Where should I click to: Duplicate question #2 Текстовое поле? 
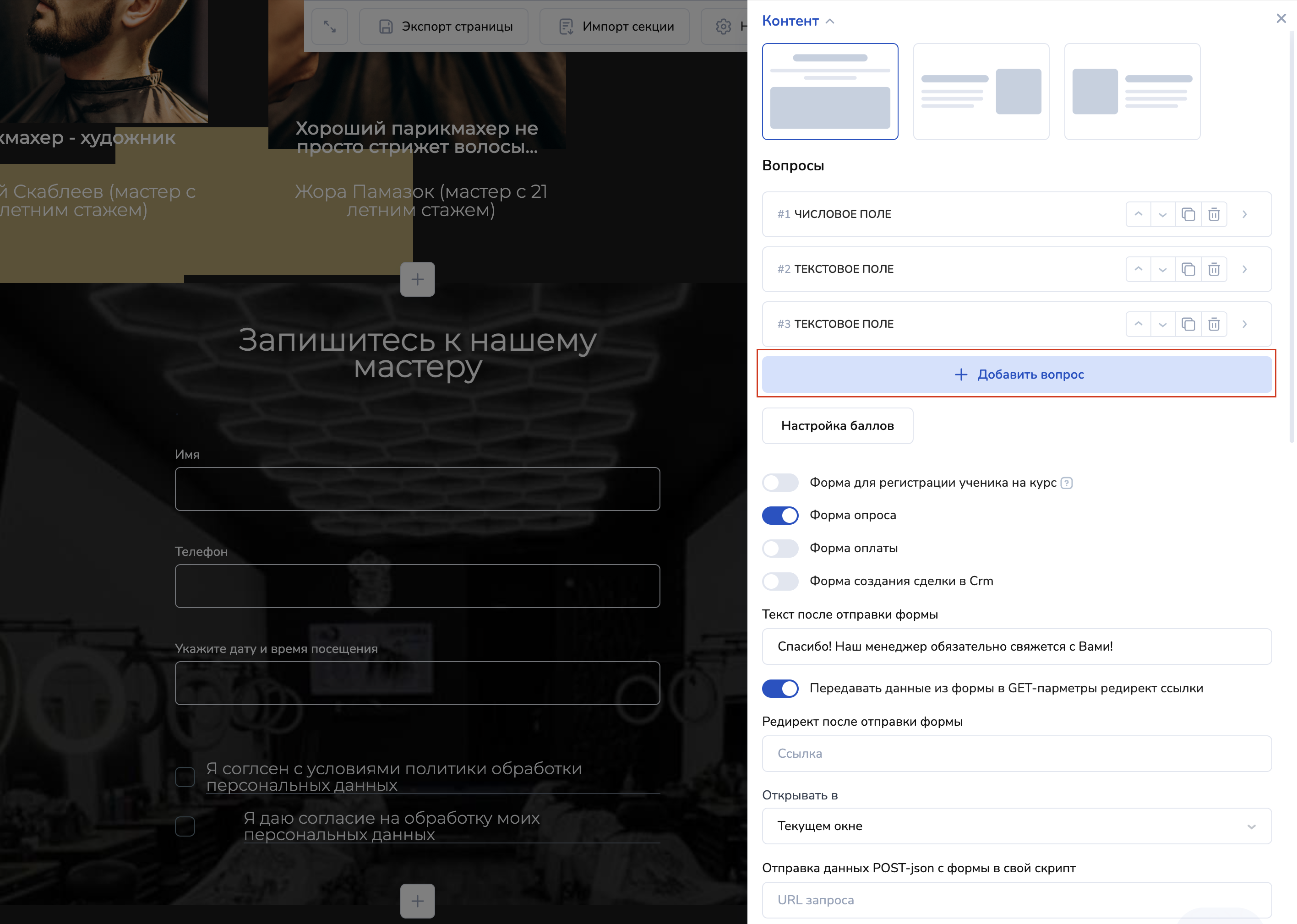tap(1188, 269)
